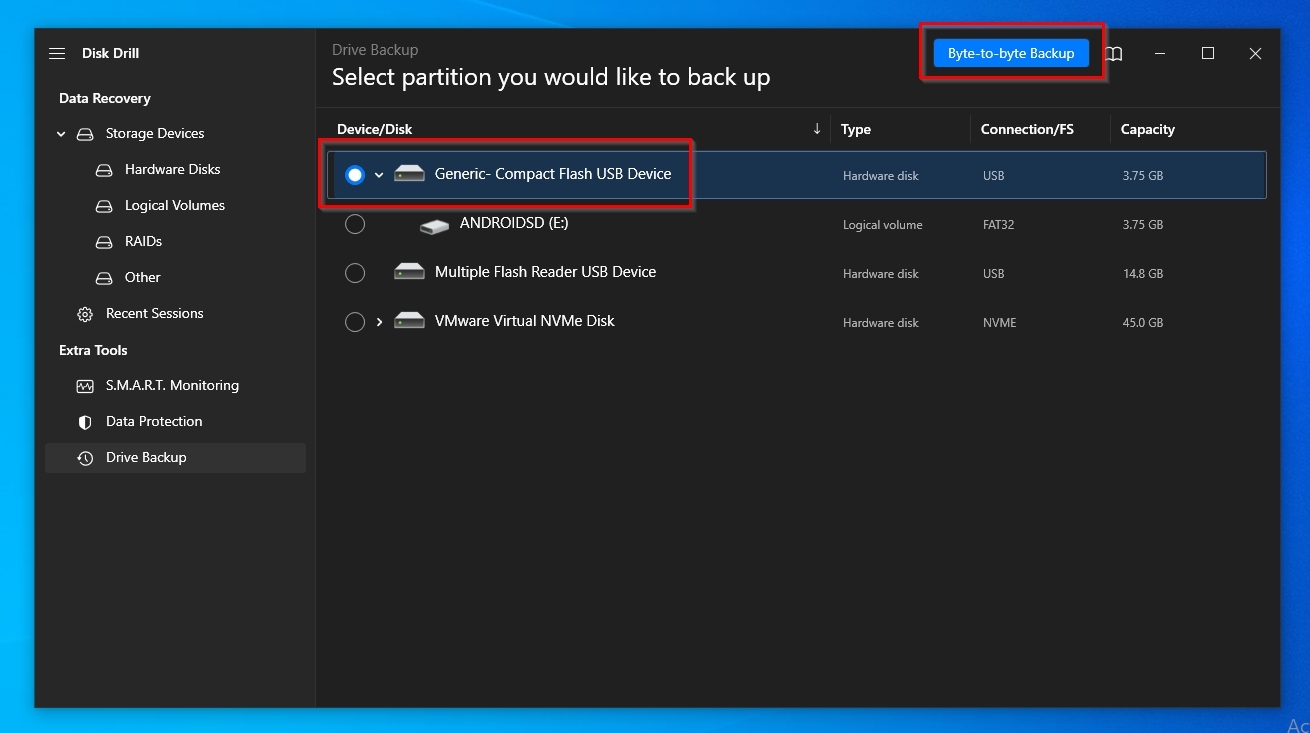Click the Data Recovery section heading
The image size is (1310, 733).
pos(105,98)
